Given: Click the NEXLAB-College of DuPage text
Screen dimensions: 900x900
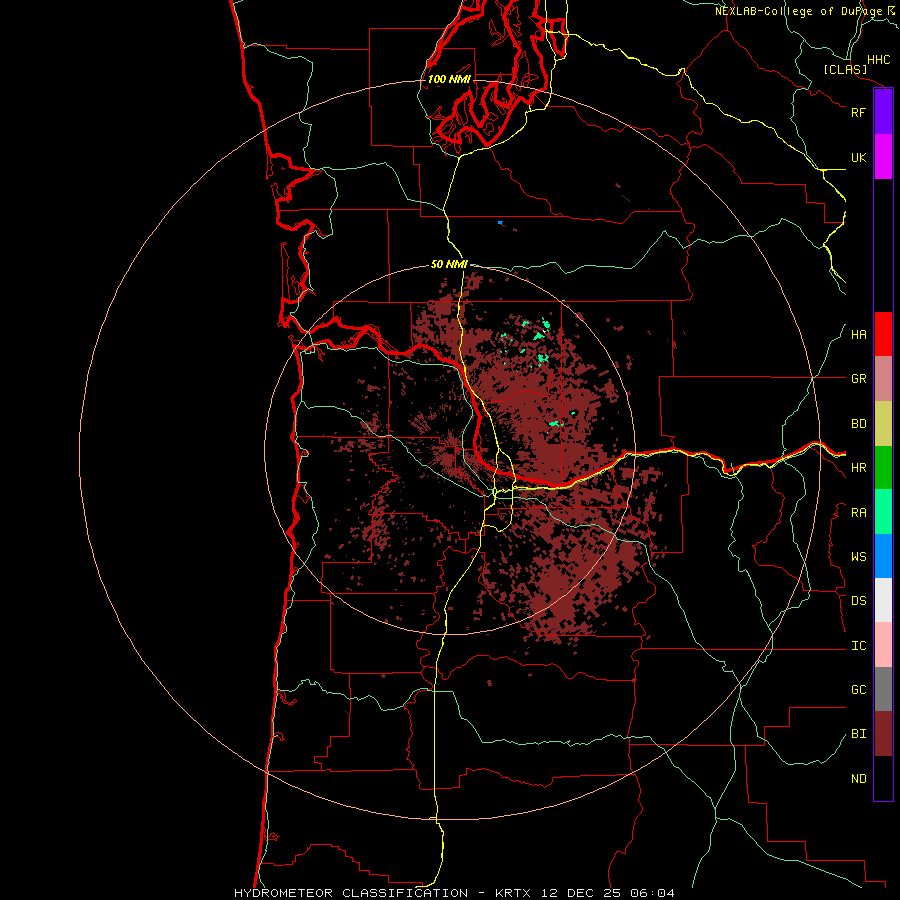Looking at the screenshot, I should tap(799, 11).
